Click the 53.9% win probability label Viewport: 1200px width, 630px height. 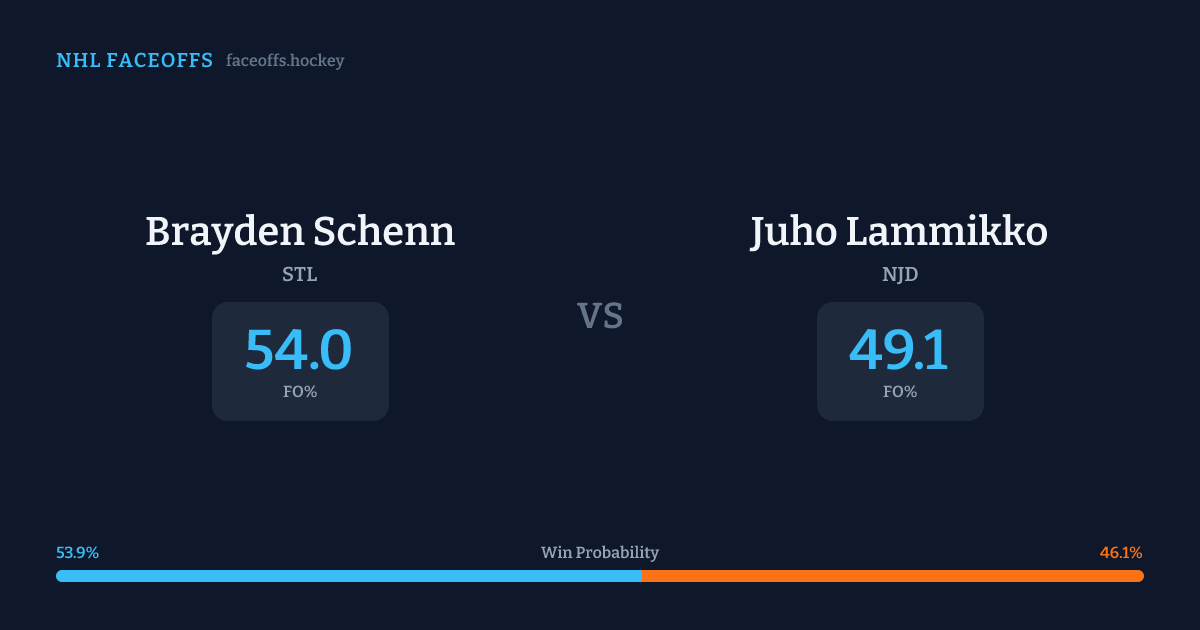click(78, 553)
